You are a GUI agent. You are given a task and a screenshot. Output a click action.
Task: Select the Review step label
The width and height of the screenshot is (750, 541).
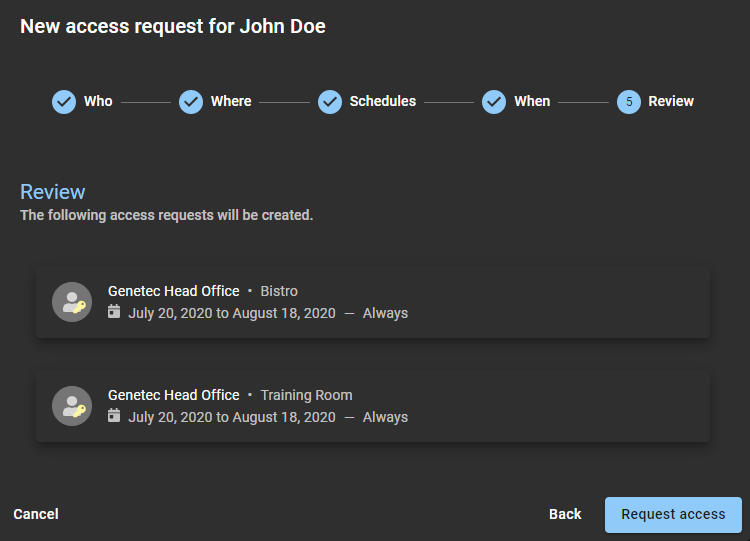click(x=671, y=101)
